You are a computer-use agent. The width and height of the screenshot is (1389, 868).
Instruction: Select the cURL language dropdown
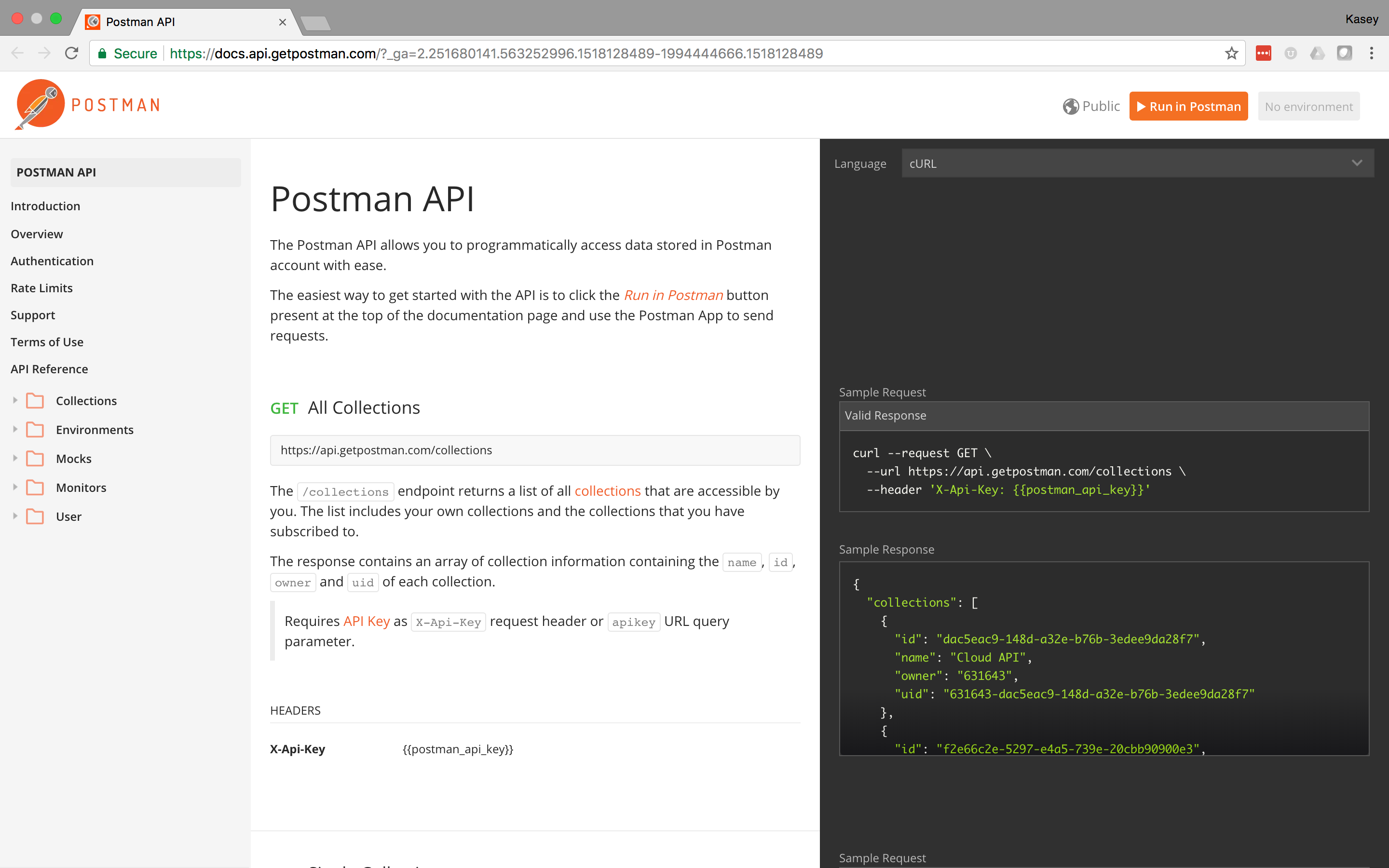click(x=1135, y=162)
